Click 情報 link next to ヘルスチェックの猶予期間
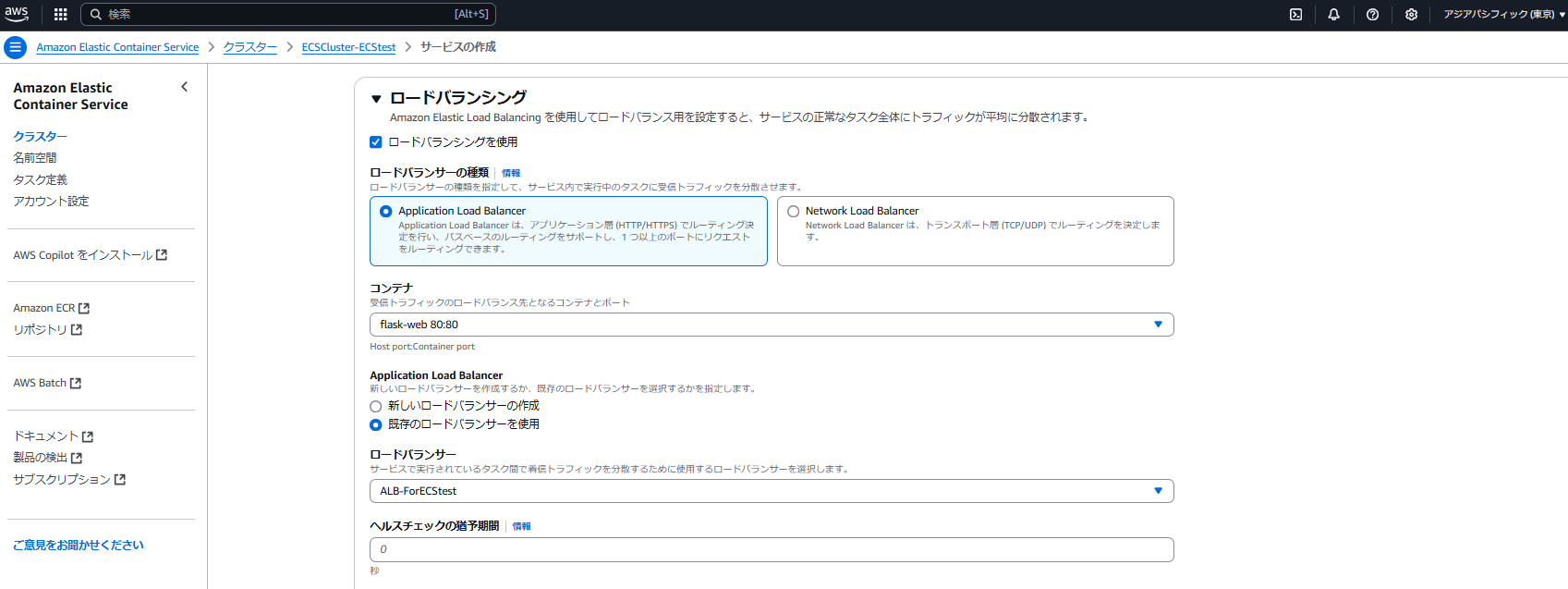 (522, 526)
